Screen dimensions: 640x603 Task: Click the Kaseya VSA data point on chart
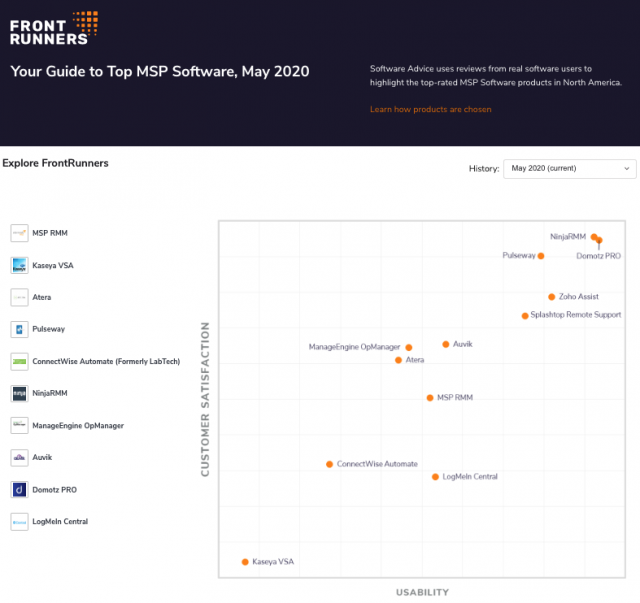click(x=245, y=562)
